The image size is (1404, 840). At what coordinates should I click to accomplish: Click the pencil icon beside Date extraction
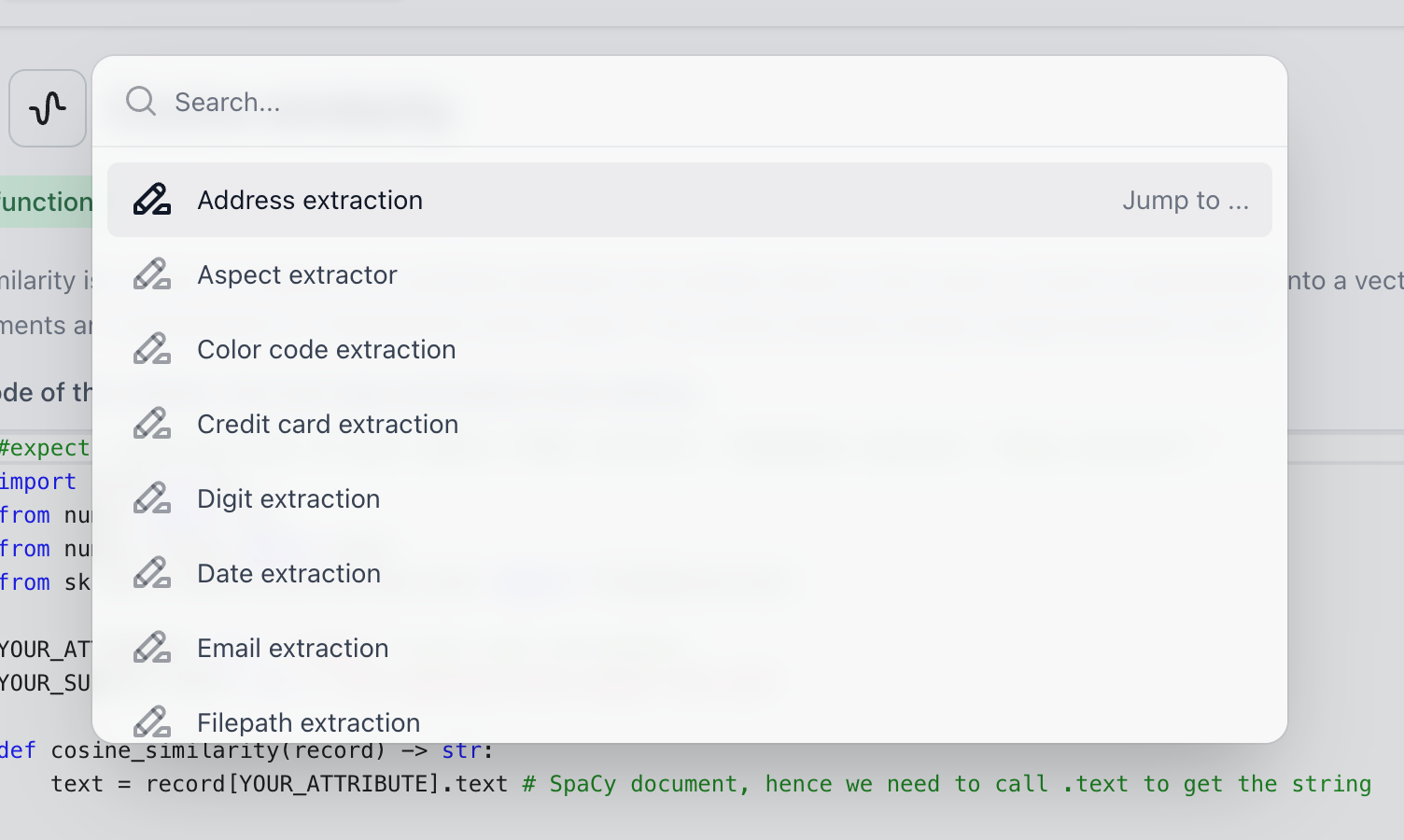pyautogui.click(x=152, y=572)
